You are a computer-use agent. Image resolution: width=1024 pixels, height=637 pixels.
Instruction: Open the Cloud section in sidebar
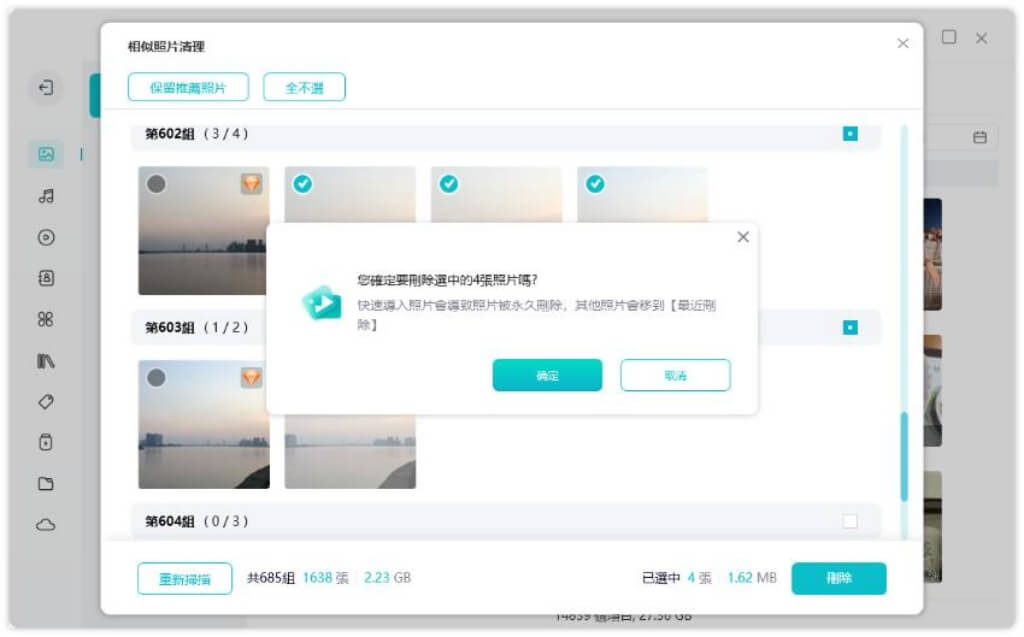pos(45,525)
